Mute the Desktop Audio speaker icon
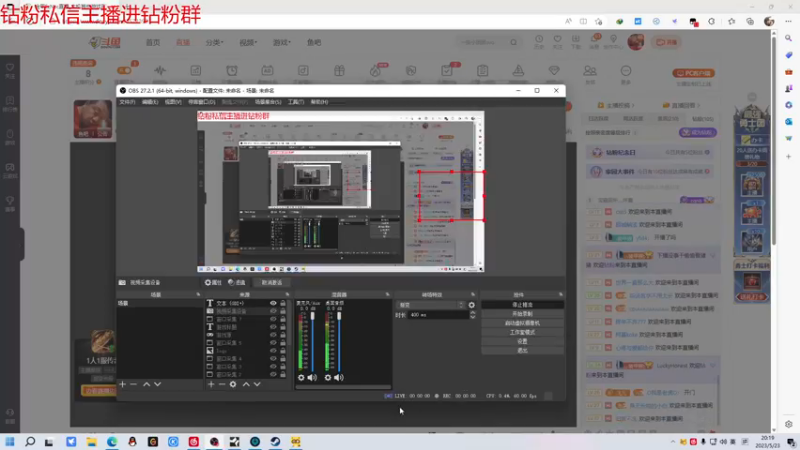The height and width of the screenshot is (450, 800). [x=339, y=378]
